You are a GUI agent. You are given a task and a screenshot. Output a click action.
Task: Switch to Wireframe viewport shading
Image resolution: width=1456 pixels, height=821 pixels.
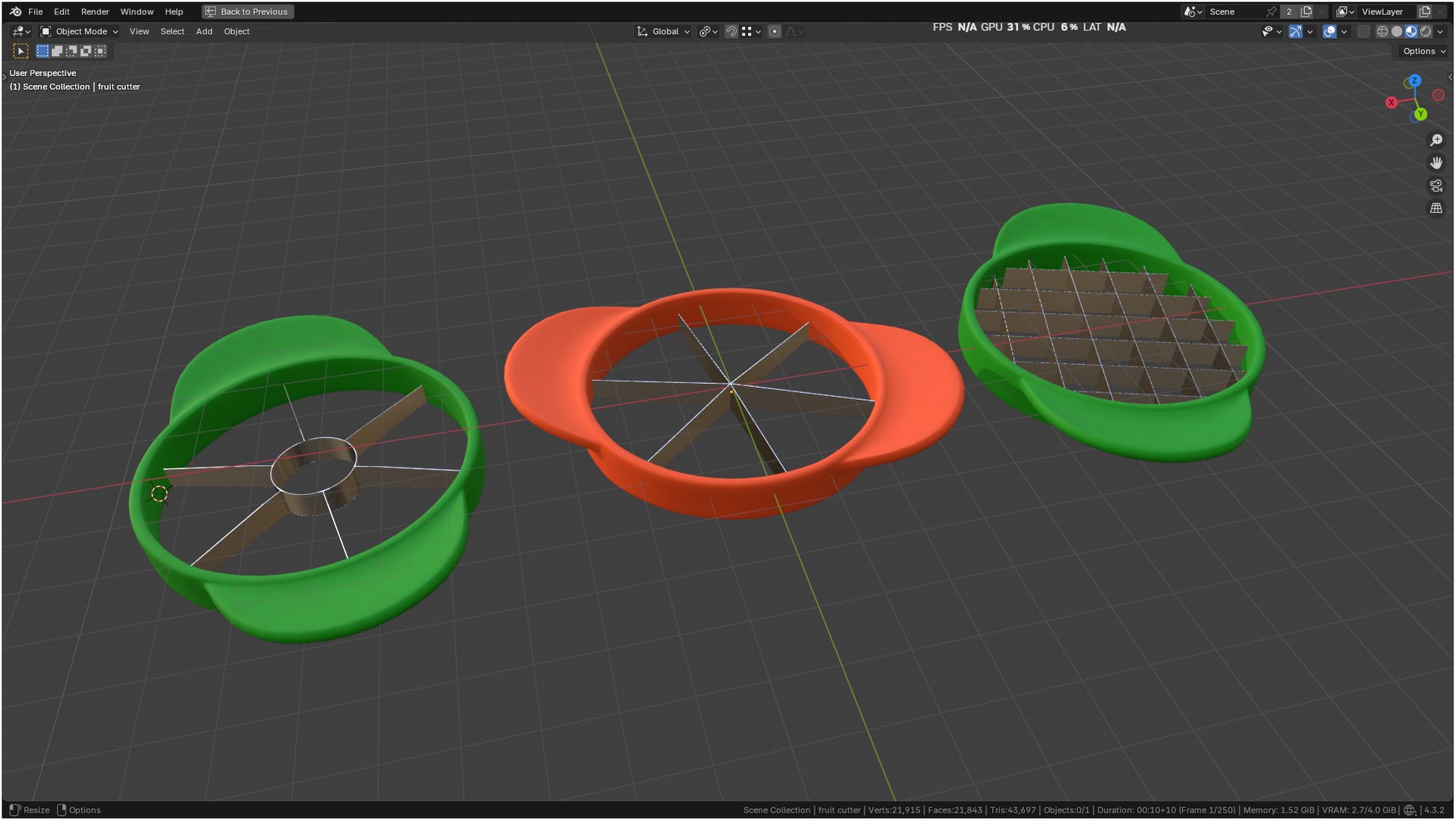tap(1382, 31)
